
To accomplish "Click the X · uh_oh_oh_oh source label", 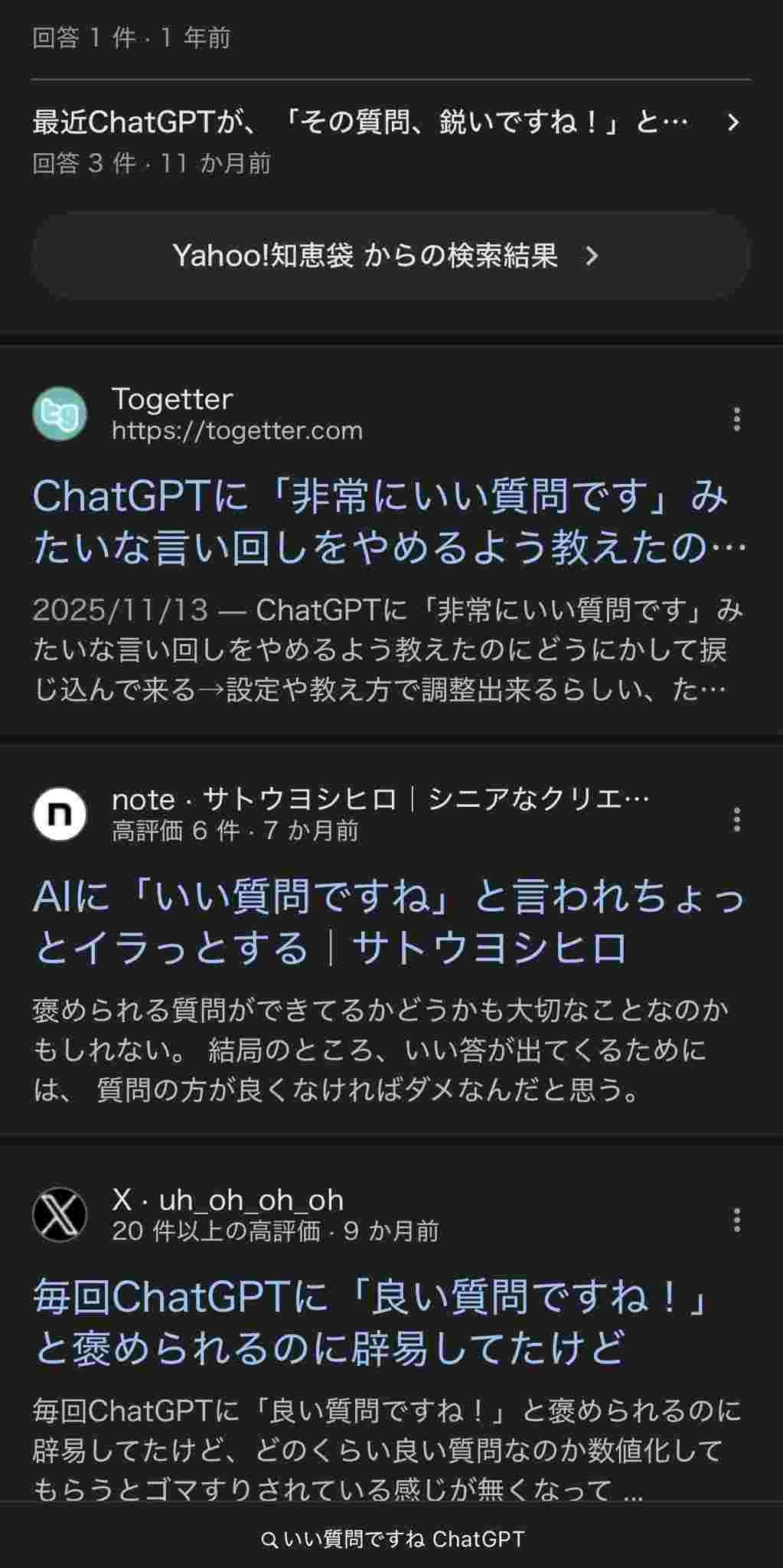I will pyautogui.click(x=228, y=1200).
